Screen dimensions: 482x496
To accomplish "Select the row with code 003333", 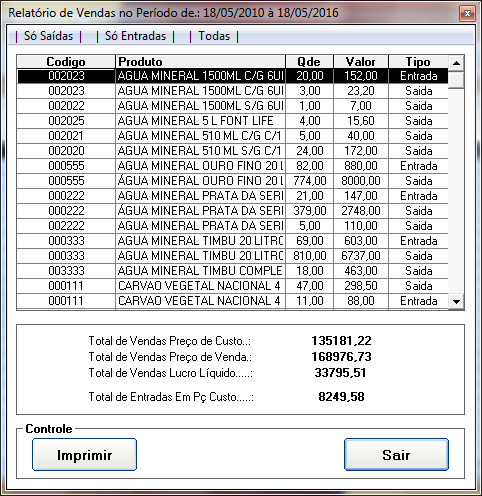I will [x=232, y=271].
